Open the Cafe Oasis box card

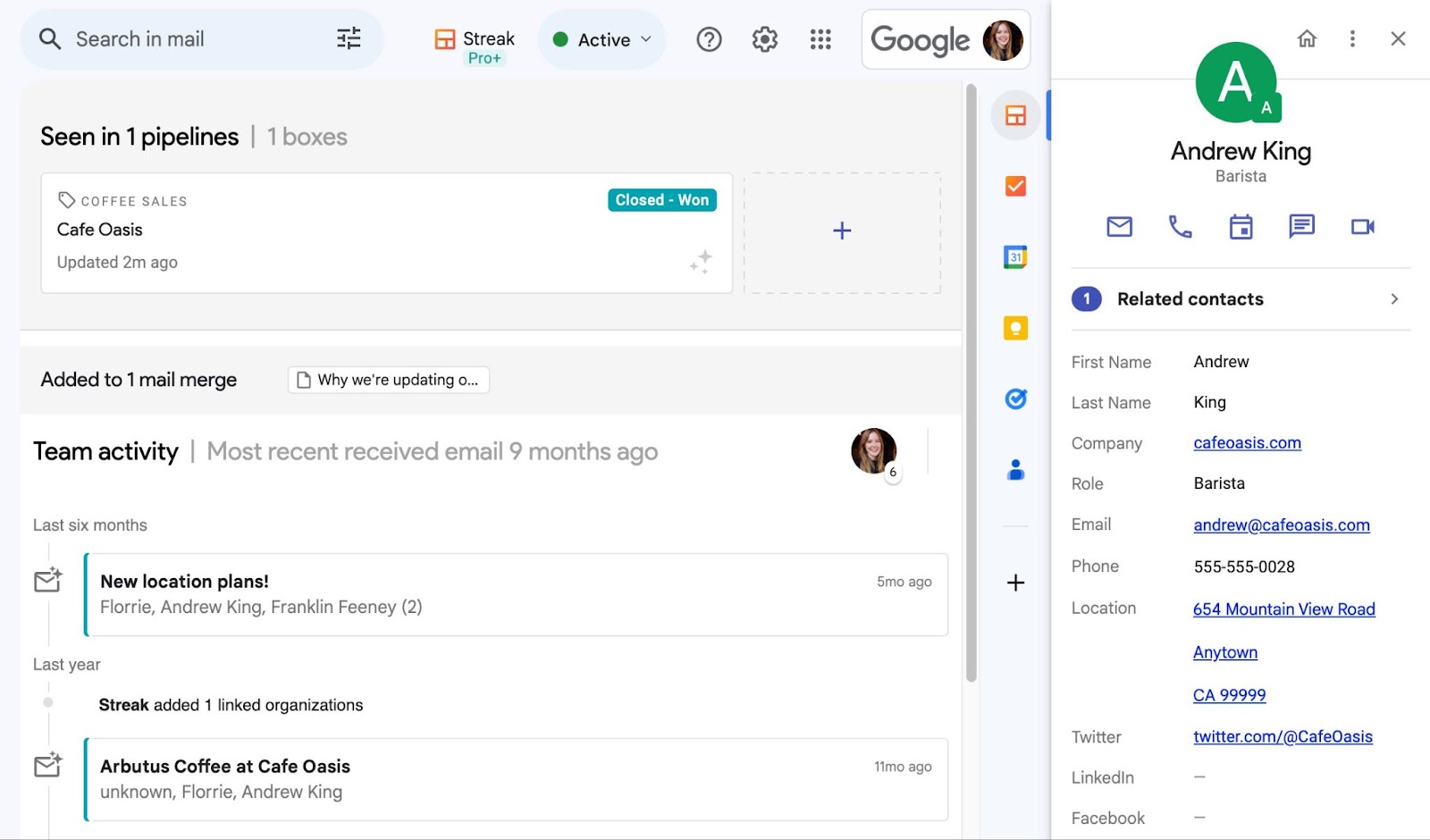(x=386, y=233)
